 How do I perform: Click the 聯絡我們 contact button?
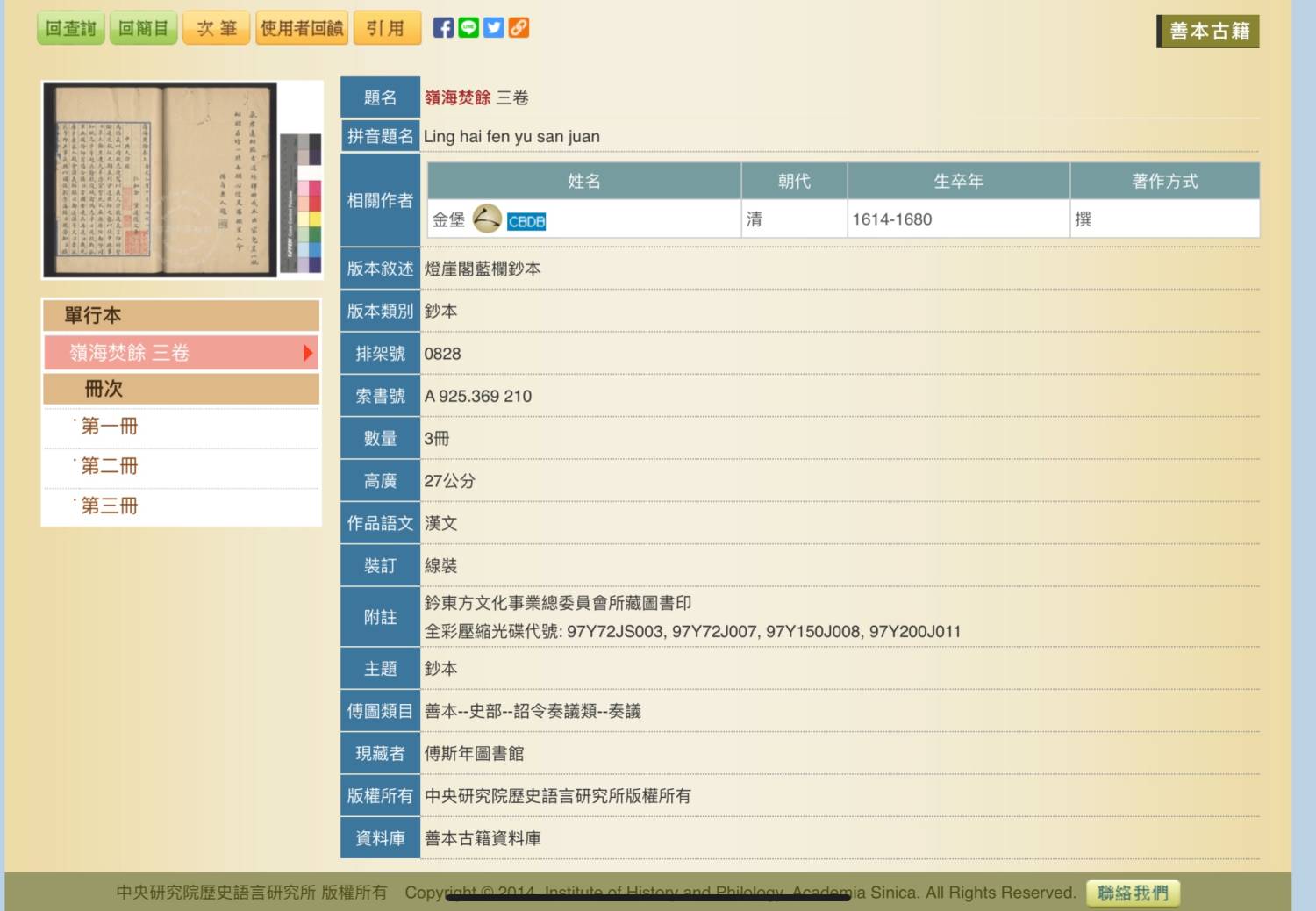(x=1133, y=893)
